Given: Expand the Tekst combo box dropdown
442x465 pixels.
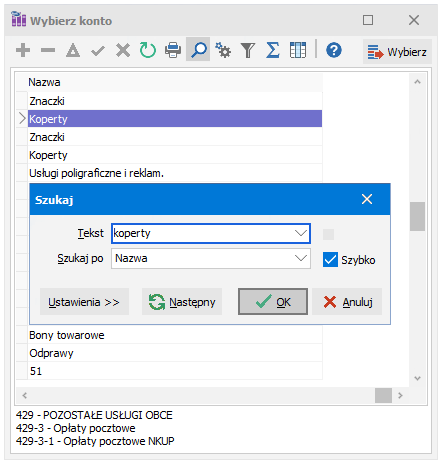Looking at the screenshot, I should [301, 233].
